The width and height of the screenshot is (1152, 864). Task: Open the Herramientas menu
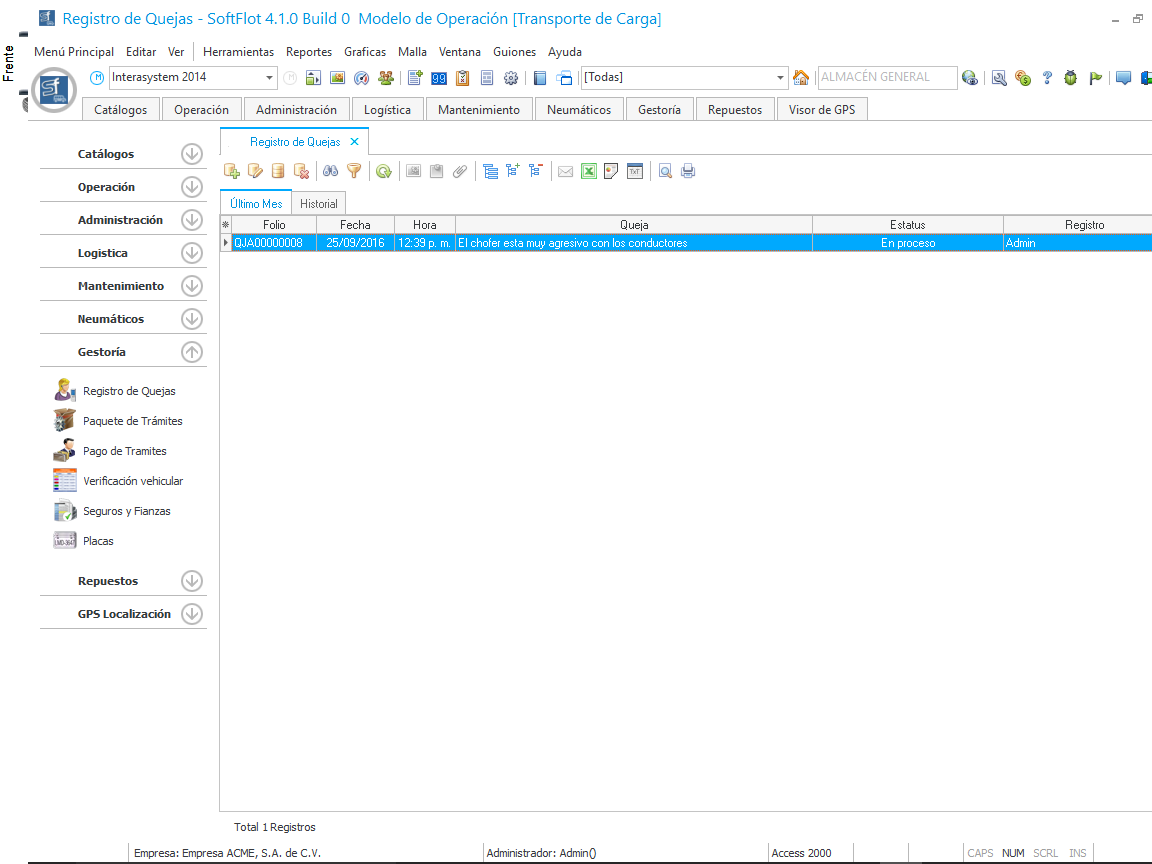pos(238,52)
